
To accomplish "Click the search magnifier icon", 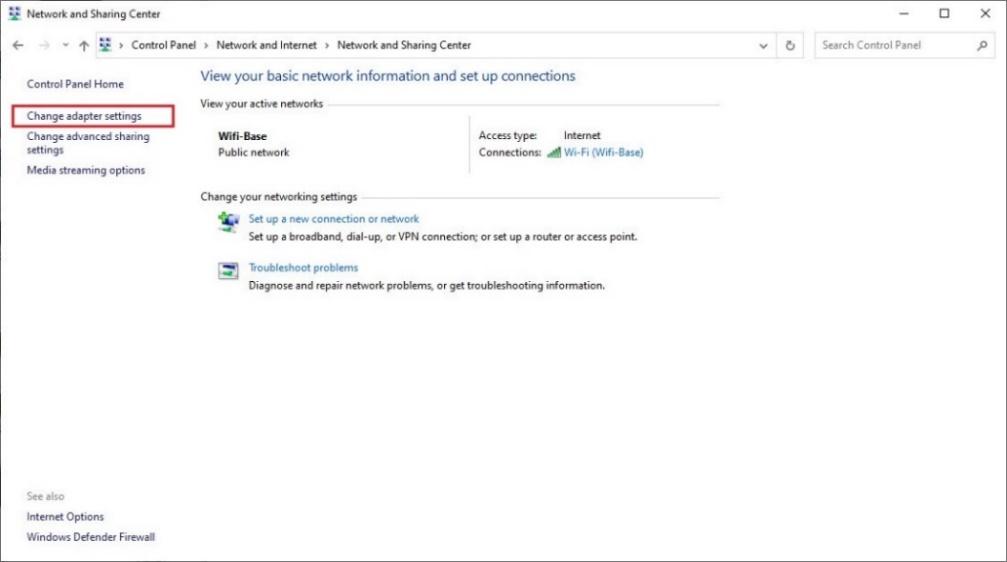I will pos(982,45).
